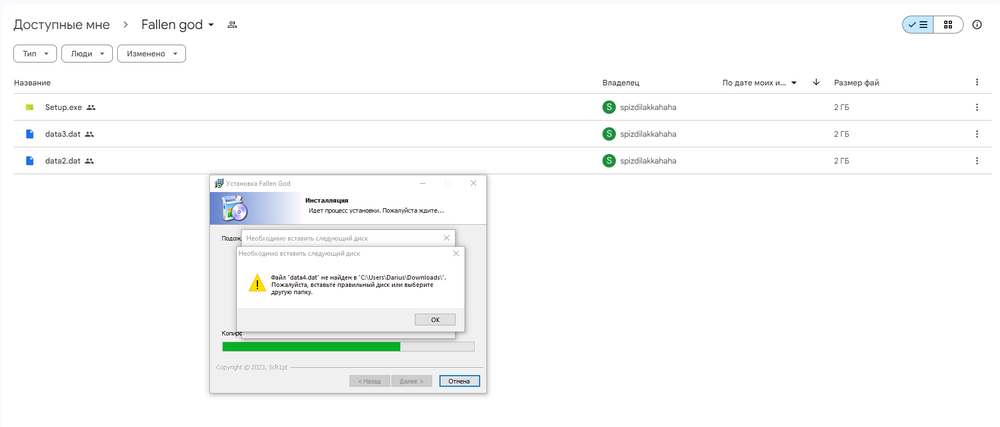1000x427 pixels.
Task: Click the shared icon next to Setup.exe
Action: [91, 108]
